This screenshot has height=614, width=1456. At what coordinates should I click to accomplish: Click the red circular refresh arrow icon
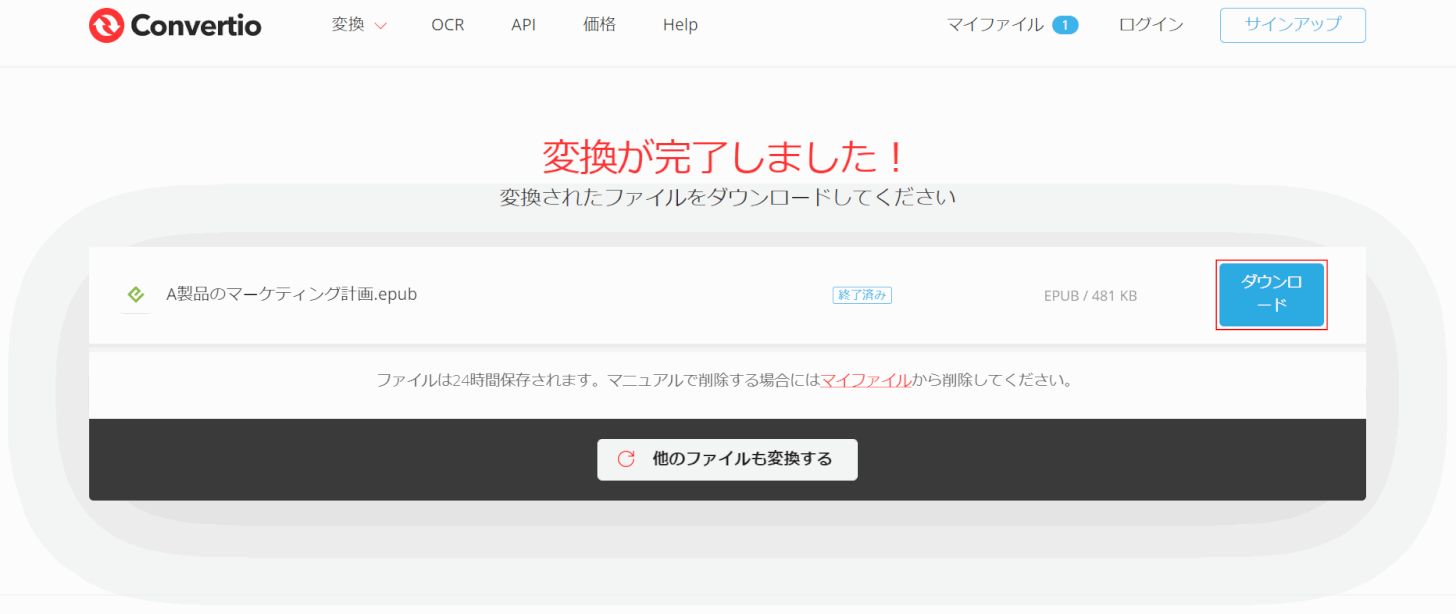tap(626, 459)
